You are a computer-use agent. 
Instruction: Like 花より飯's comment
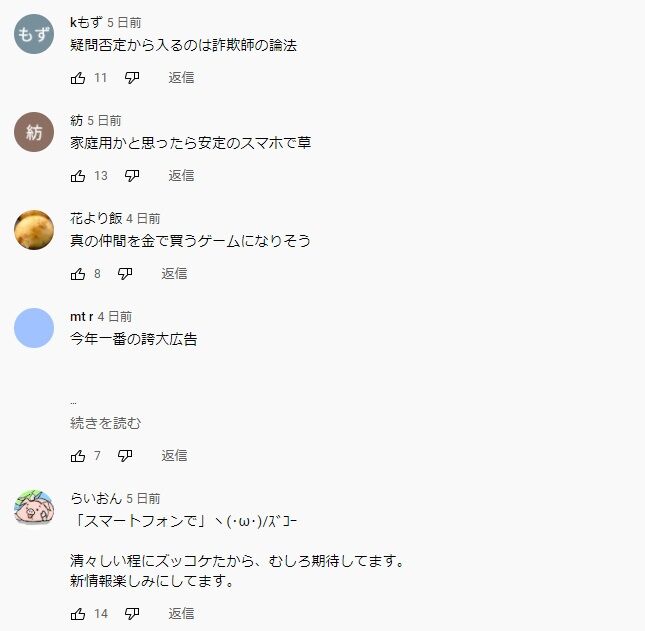tap(78, 274)
